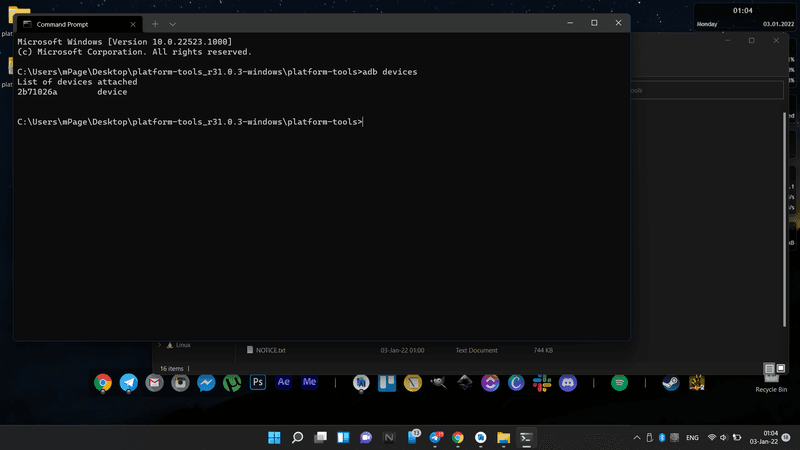Open Trello icon in the dock

[387, 383]
